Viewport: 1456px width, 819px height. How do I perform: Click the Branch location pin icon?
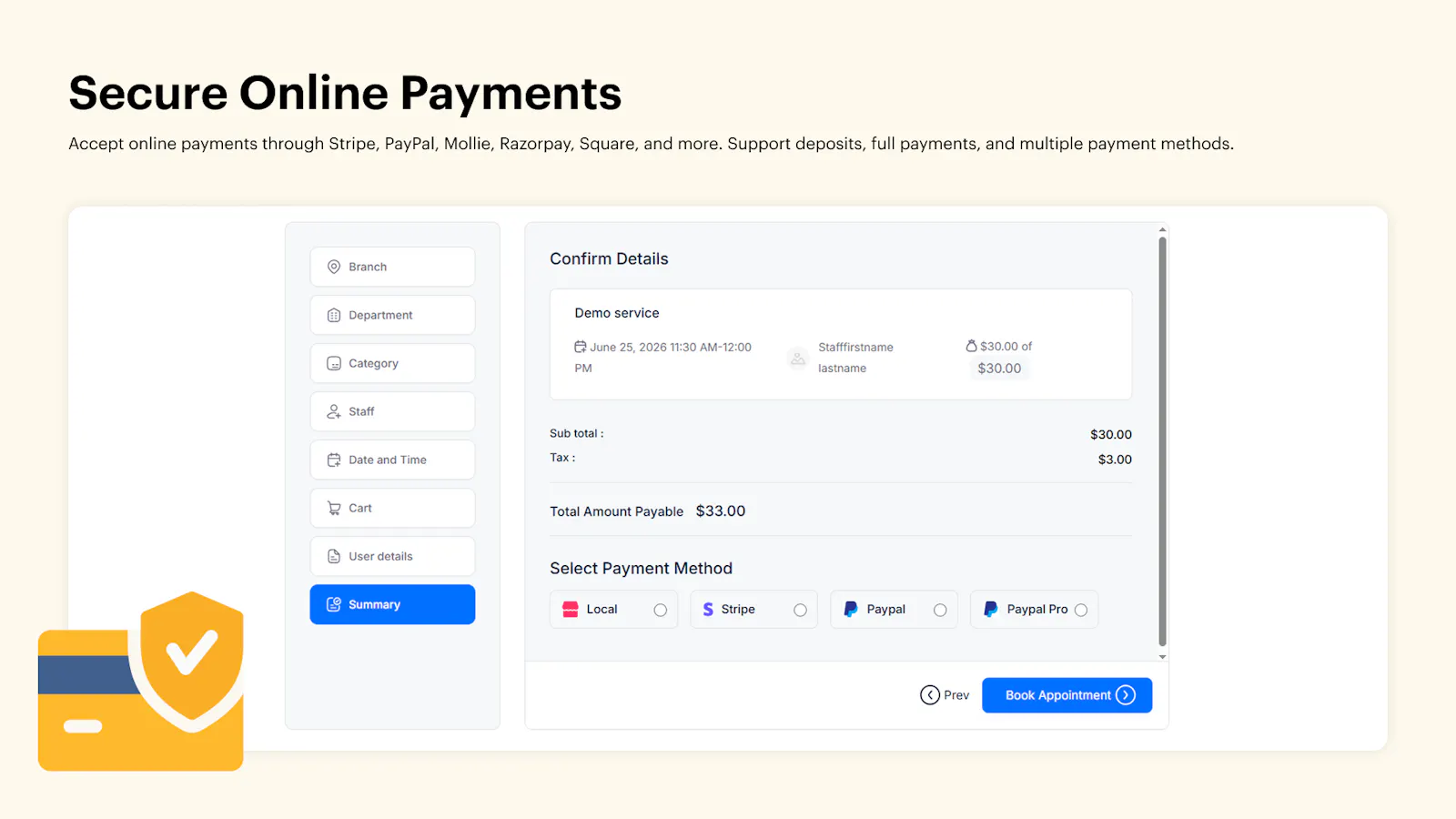coord(334,267)
